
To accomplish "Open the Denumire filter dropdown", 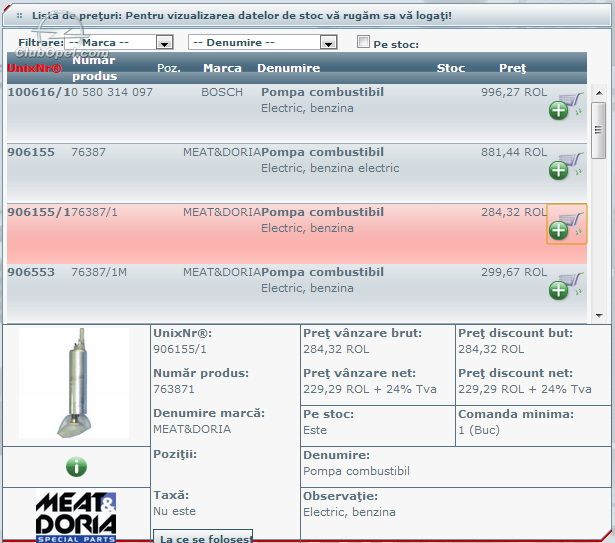I will [262, 42].
